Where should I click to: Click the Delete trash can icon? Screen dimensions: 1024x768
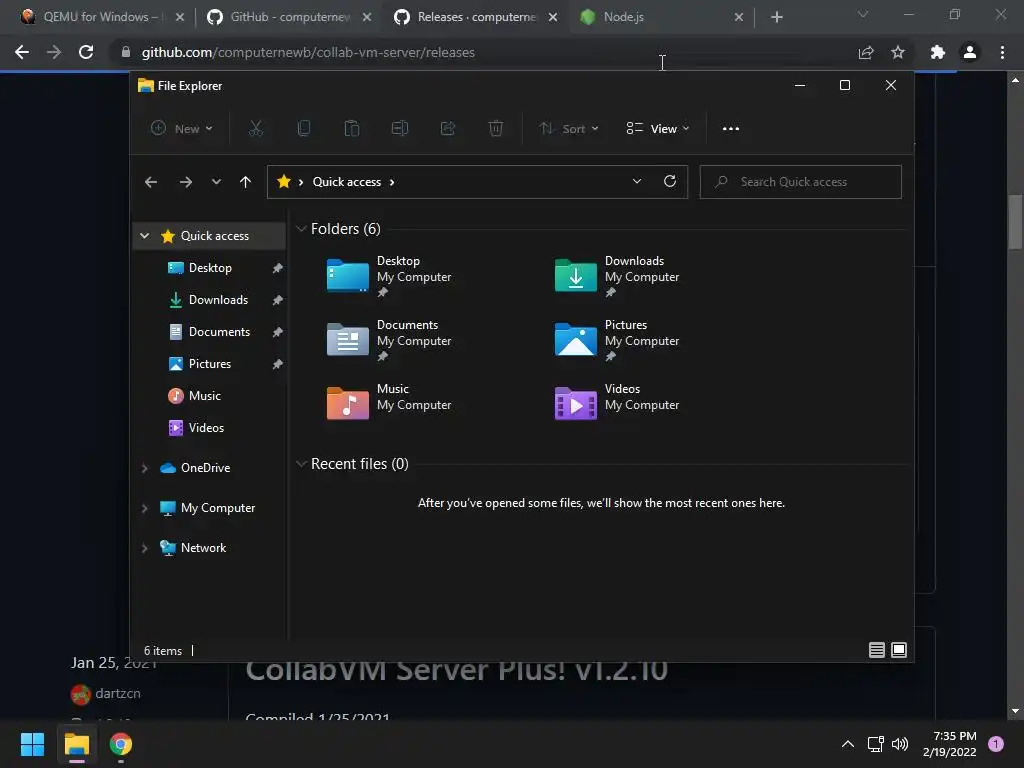point(496,129)
